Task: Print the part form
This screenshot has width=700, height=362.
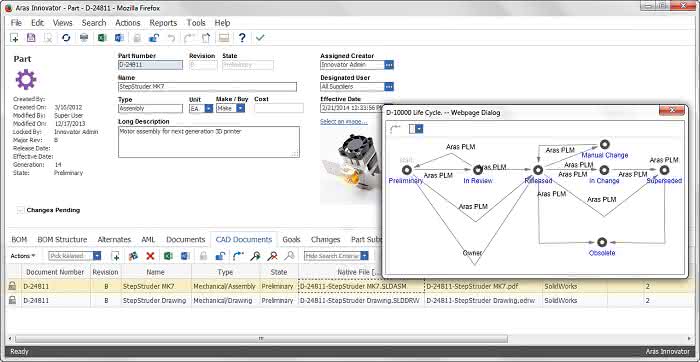Action: tap(83, 38)
